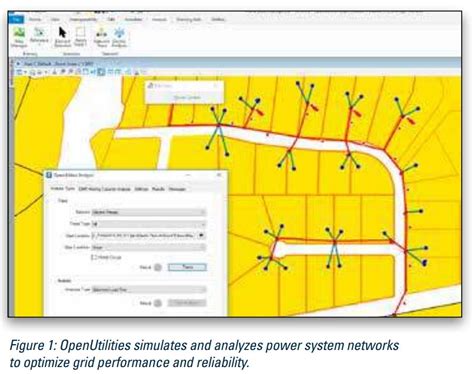Screen dimensions: 474x374
Task: Click the round Result icon beside Run Analysis
Action: point(158,303)
